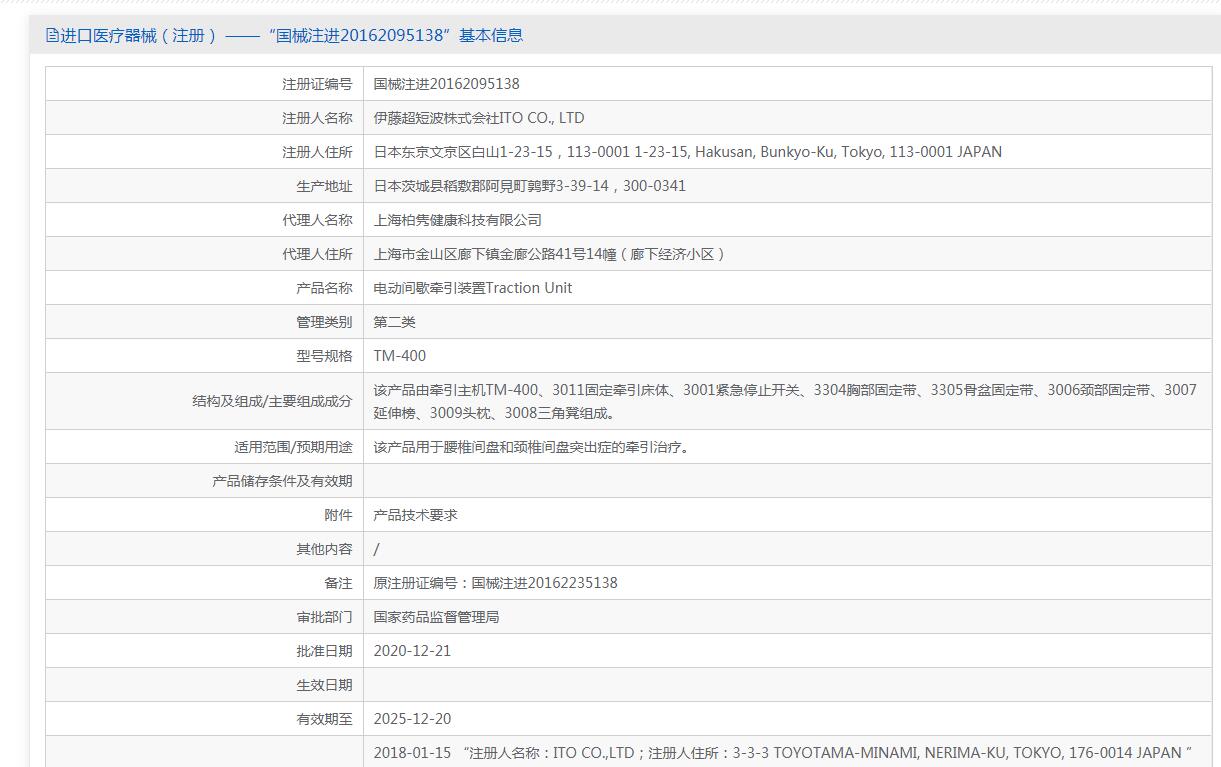Click the label 代理人名称
The image size is (1221, 767).
pyautogui.click(x=317, y=220)
